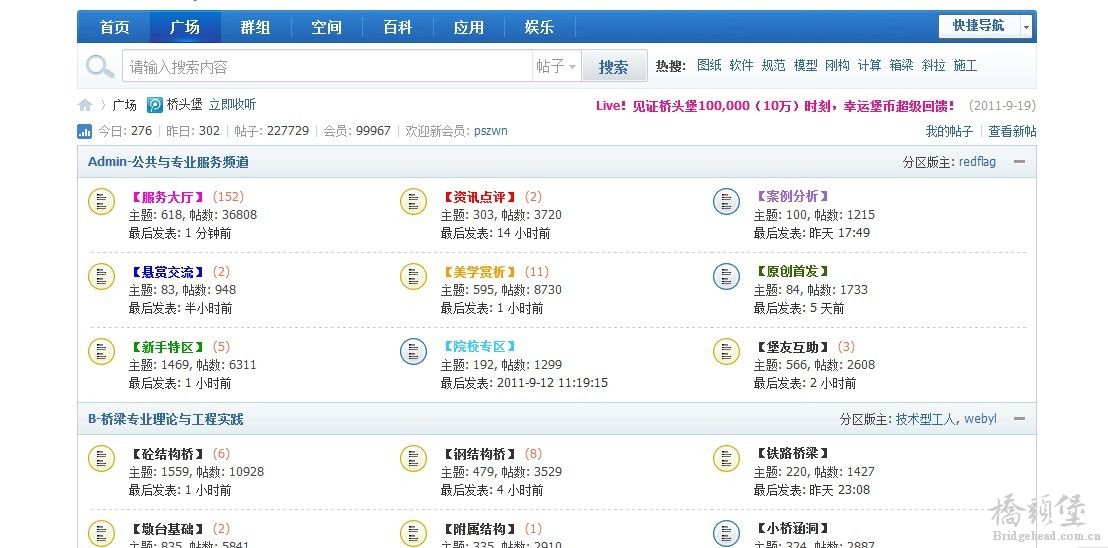1108x548 pixels.
Task: Collapse the Admin-公共与专业服务频道 section
Action: [1019, 162]
